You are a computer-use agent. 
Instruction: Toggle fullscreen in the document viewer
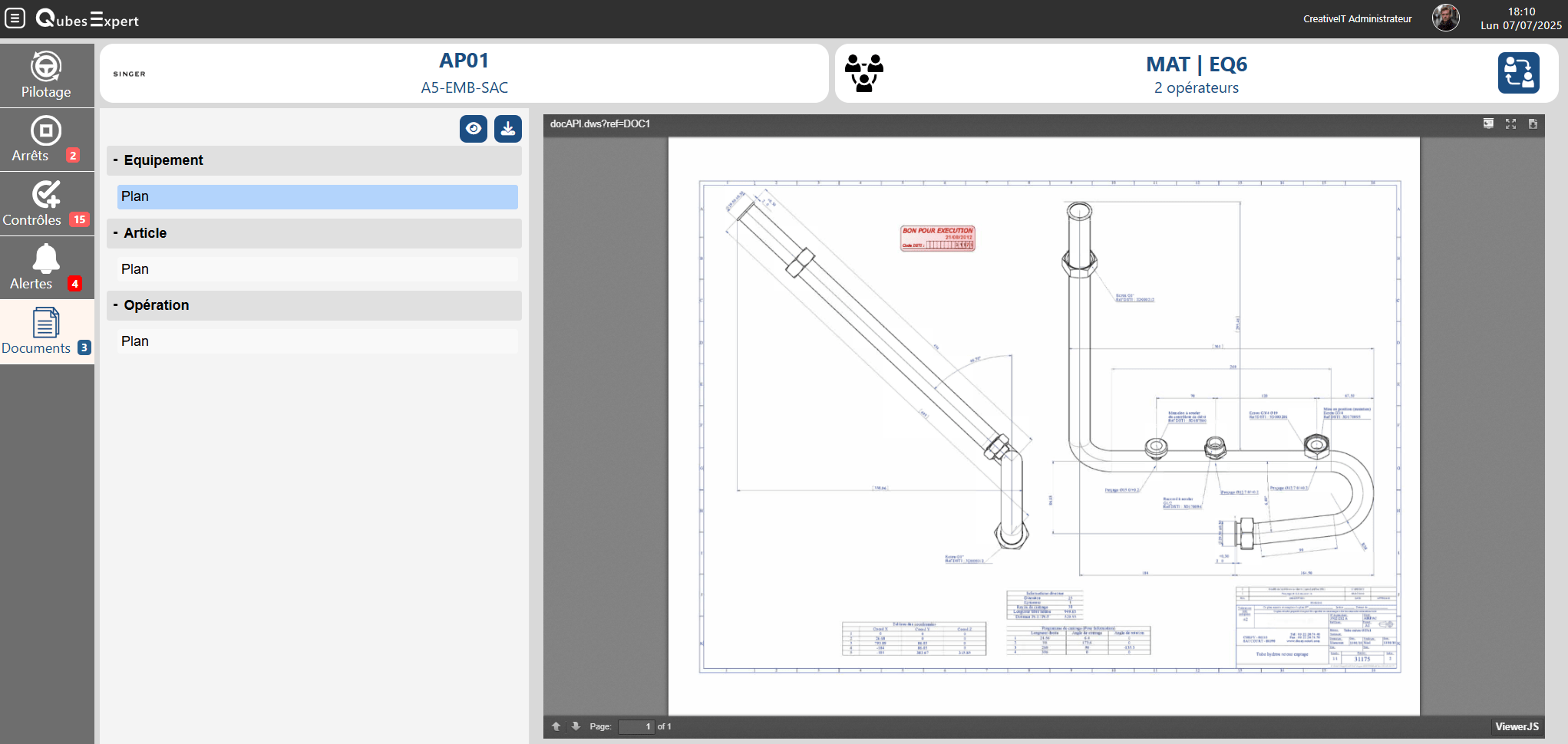point(1510,124)
